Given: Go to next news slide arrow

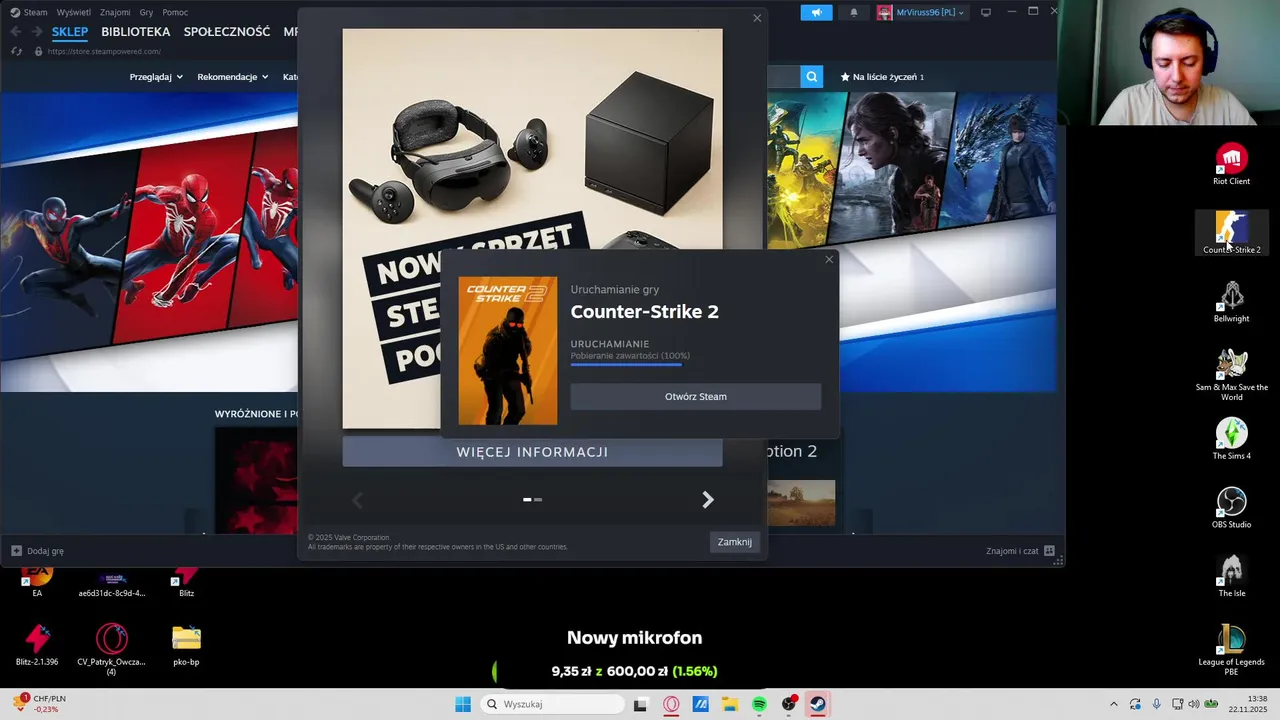Looking at the screenshot, I should pyautogui.click(x=707, y=499).
